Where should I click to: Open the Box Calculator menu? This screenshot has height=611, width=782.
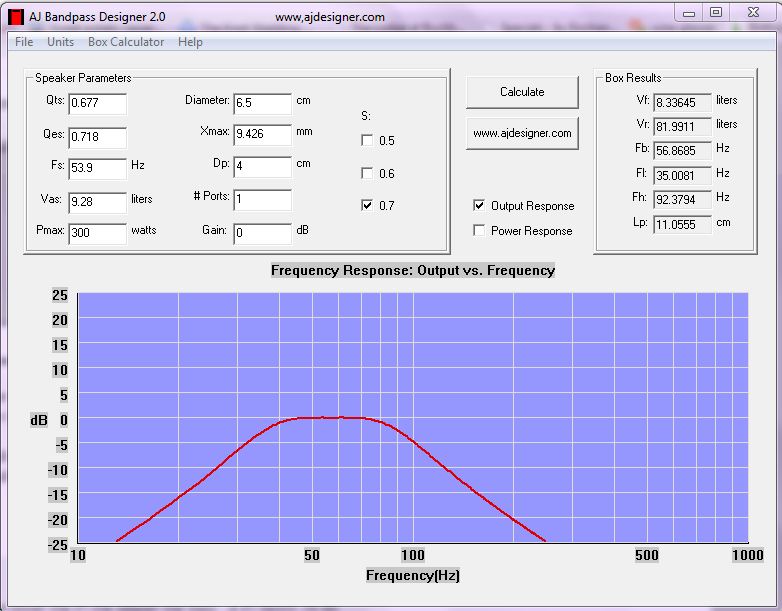pos(126,42)
